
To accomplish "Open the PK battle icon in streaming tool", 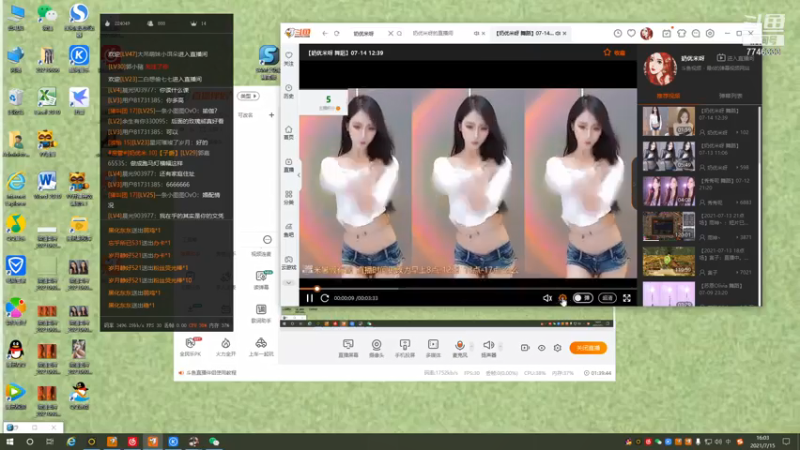I will pos(190,346).
